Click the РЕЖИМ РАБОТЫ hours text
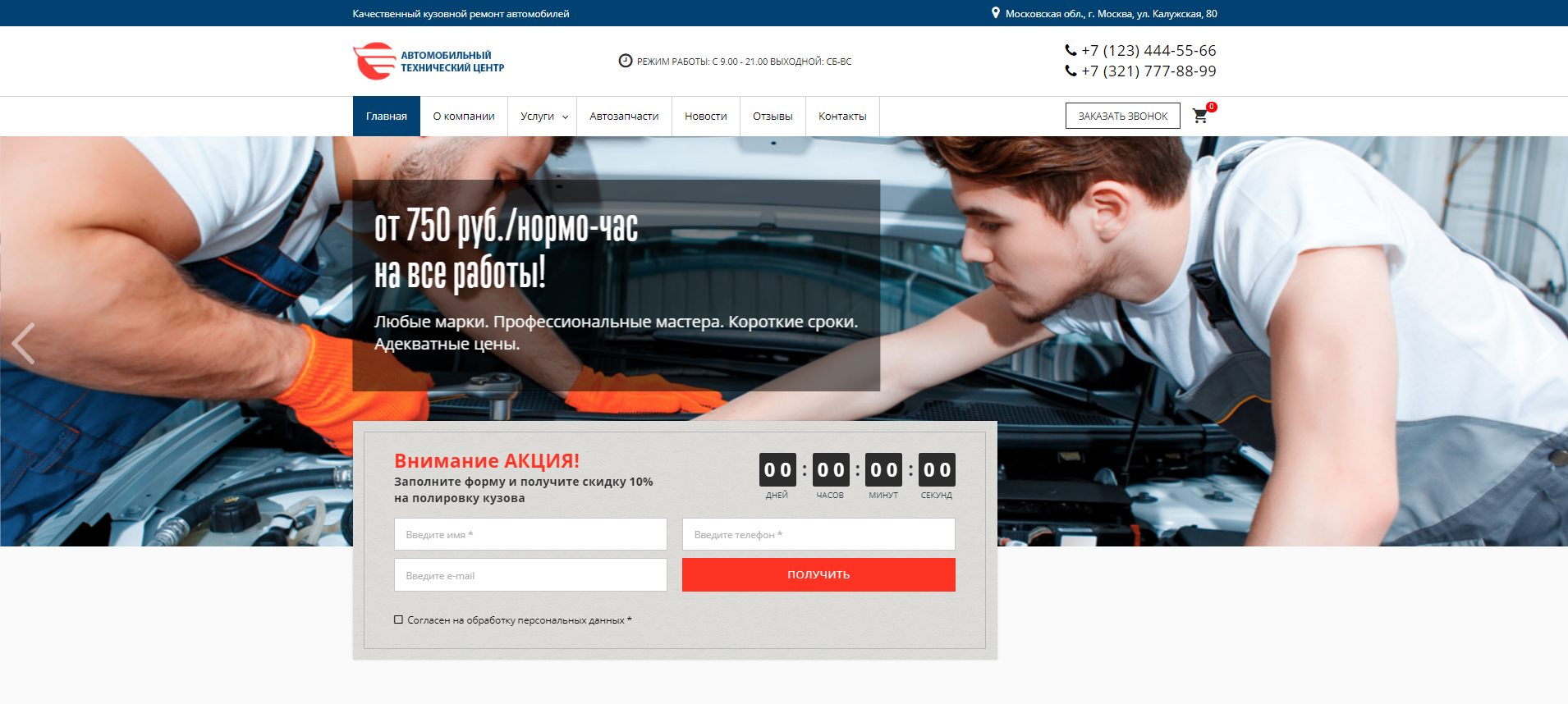 [x=745, y=62]
